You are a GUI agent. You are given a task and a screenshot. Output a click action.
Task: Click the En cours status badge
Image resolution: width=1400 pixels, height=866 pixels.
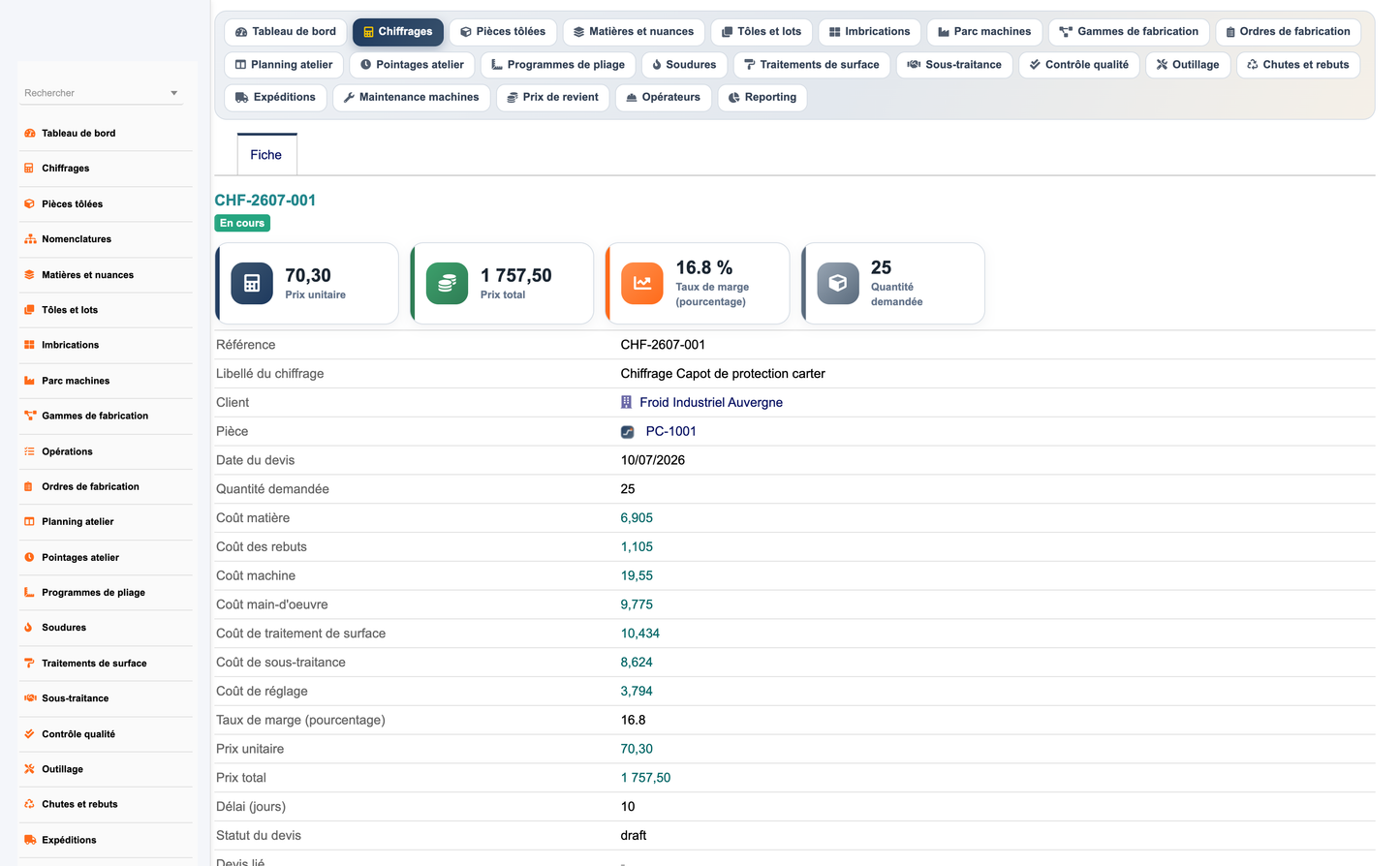(242, 224)
